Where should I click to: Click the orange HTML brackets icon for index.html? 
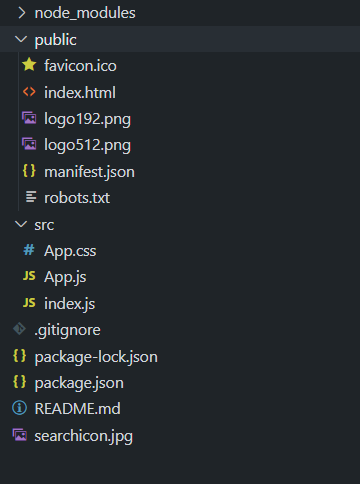29,92
